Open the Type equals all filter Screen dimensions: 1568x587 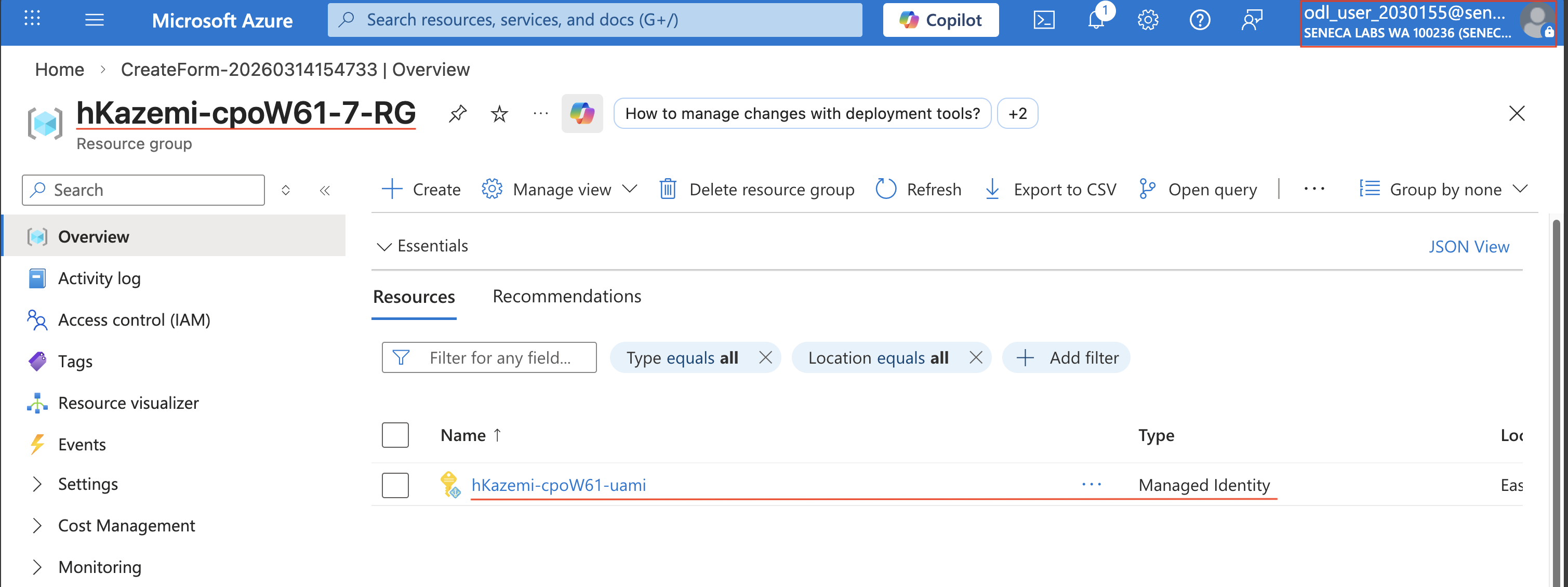tap(682, 358)
